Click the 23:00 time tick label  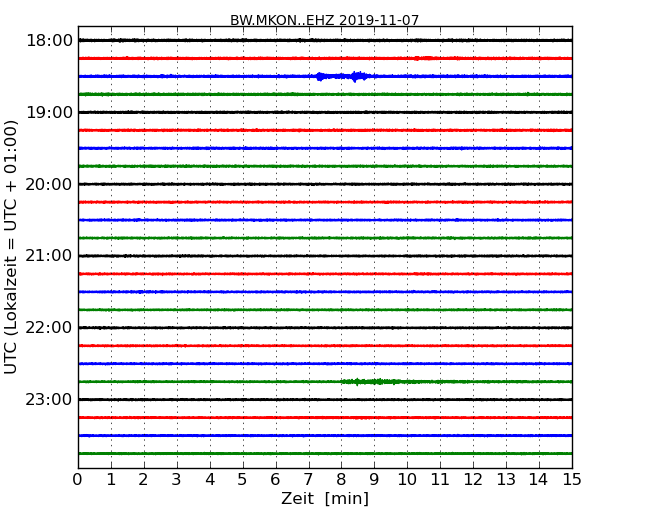click(x=49, y=399)
